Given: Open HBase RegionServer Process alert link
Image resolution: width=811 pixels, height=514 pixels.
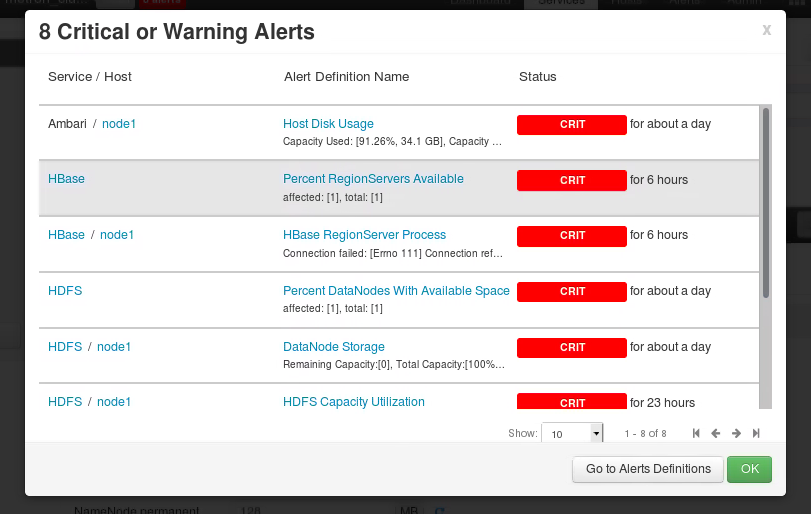Looking at the screenshot, I should [364, 235].
